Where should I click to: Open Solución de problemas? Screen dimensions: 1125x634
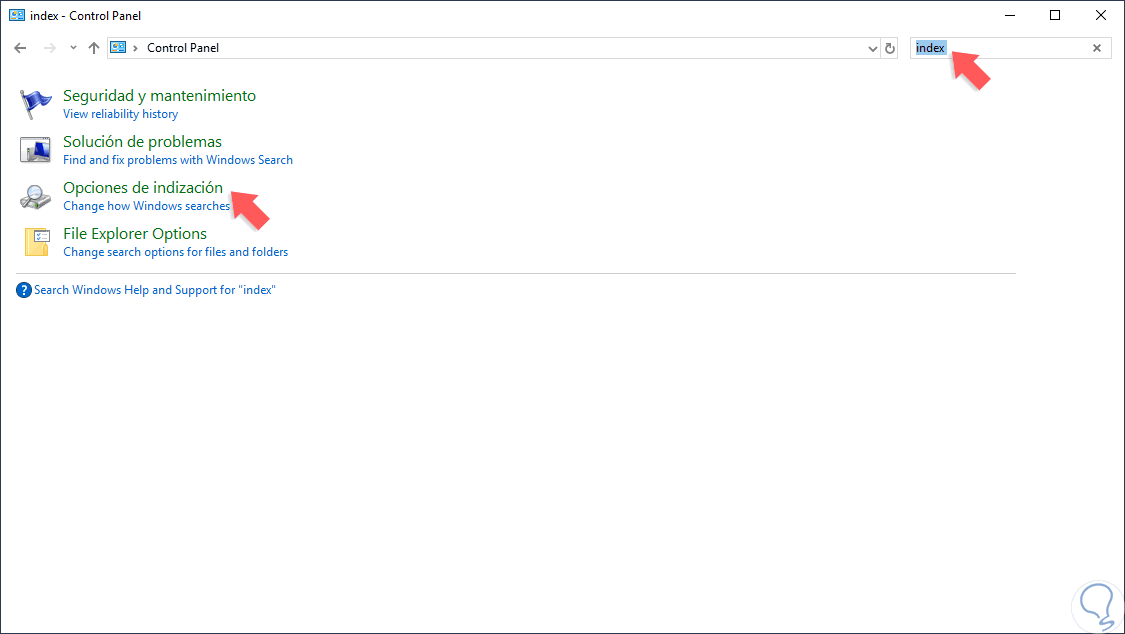[x=142, y=141]
